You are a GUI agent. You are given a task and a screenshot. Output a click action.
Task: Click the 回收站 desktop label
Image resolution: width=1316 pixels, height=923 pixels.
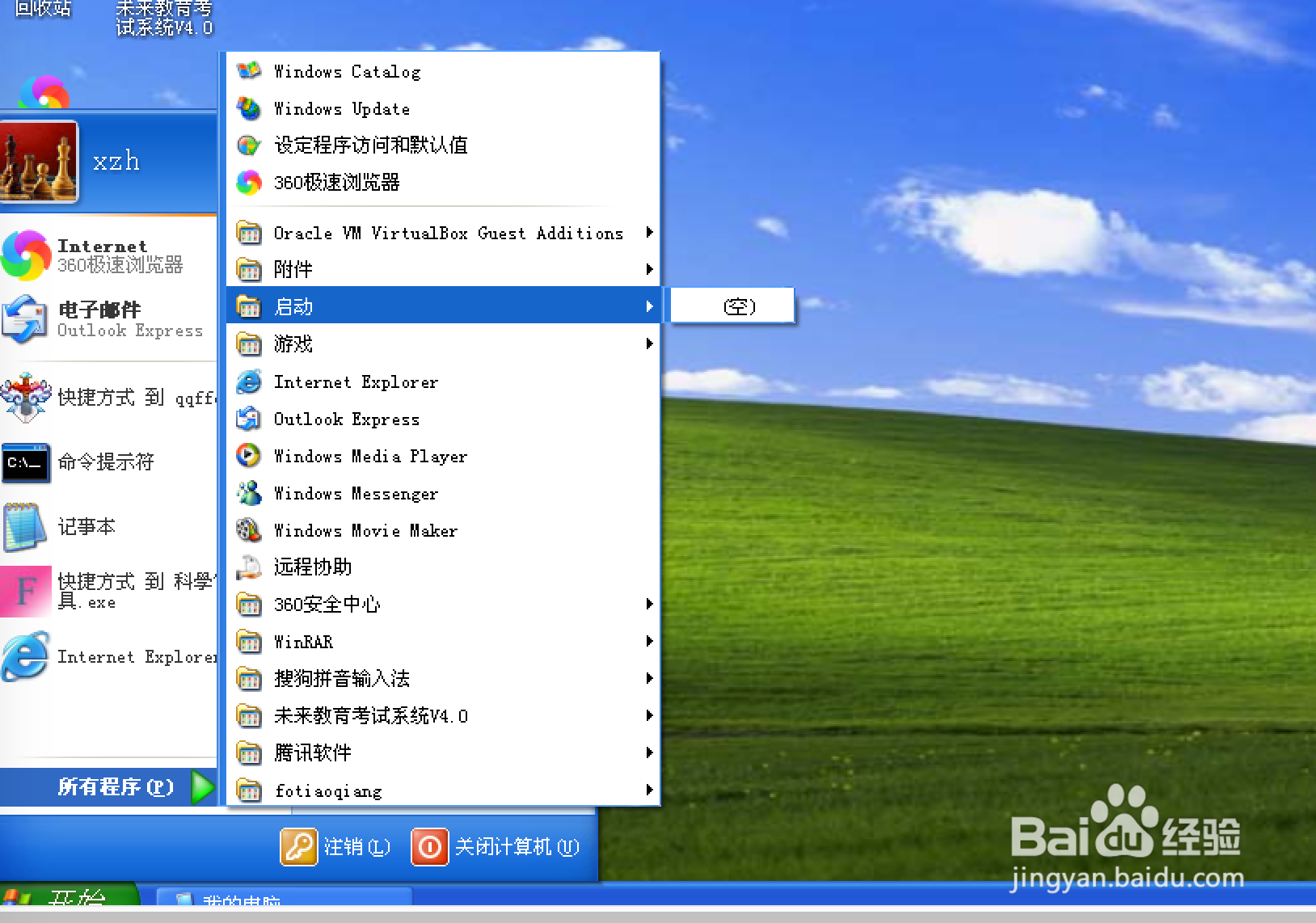43,9
